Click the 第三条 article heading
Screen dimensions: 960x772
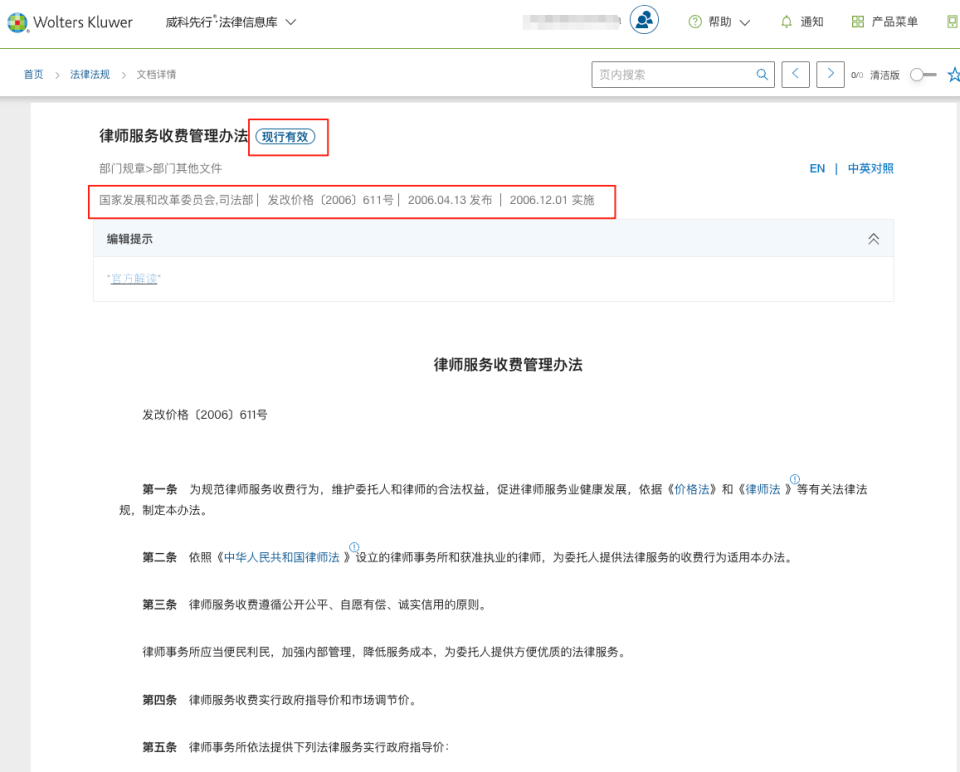(x=160, y=605)
